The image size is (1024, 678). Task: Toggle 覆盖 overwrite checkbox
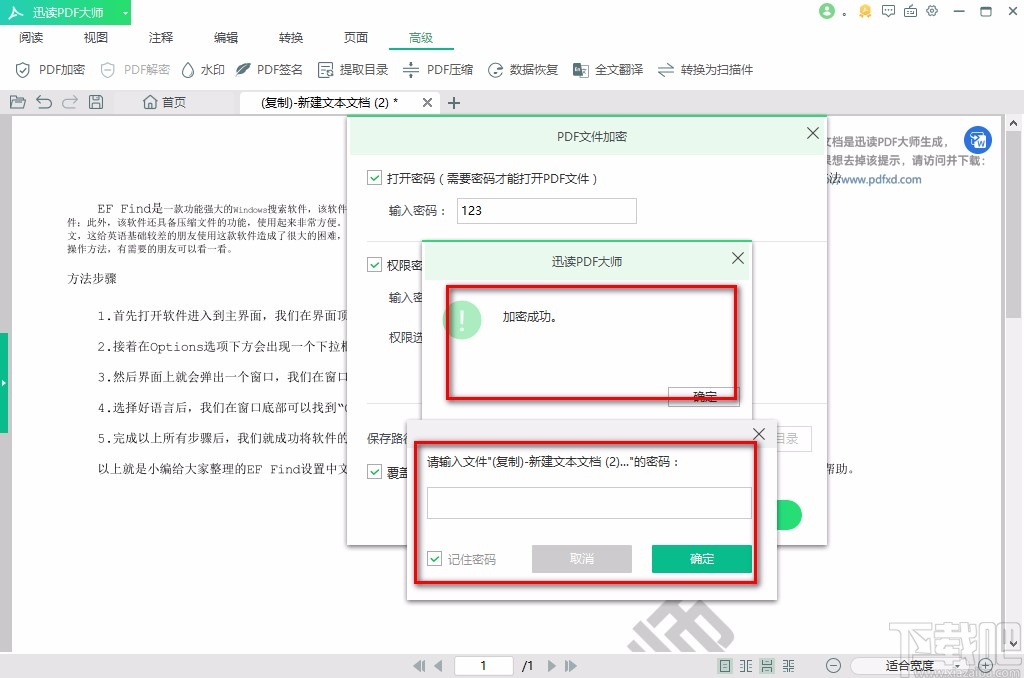click(374, 472)
